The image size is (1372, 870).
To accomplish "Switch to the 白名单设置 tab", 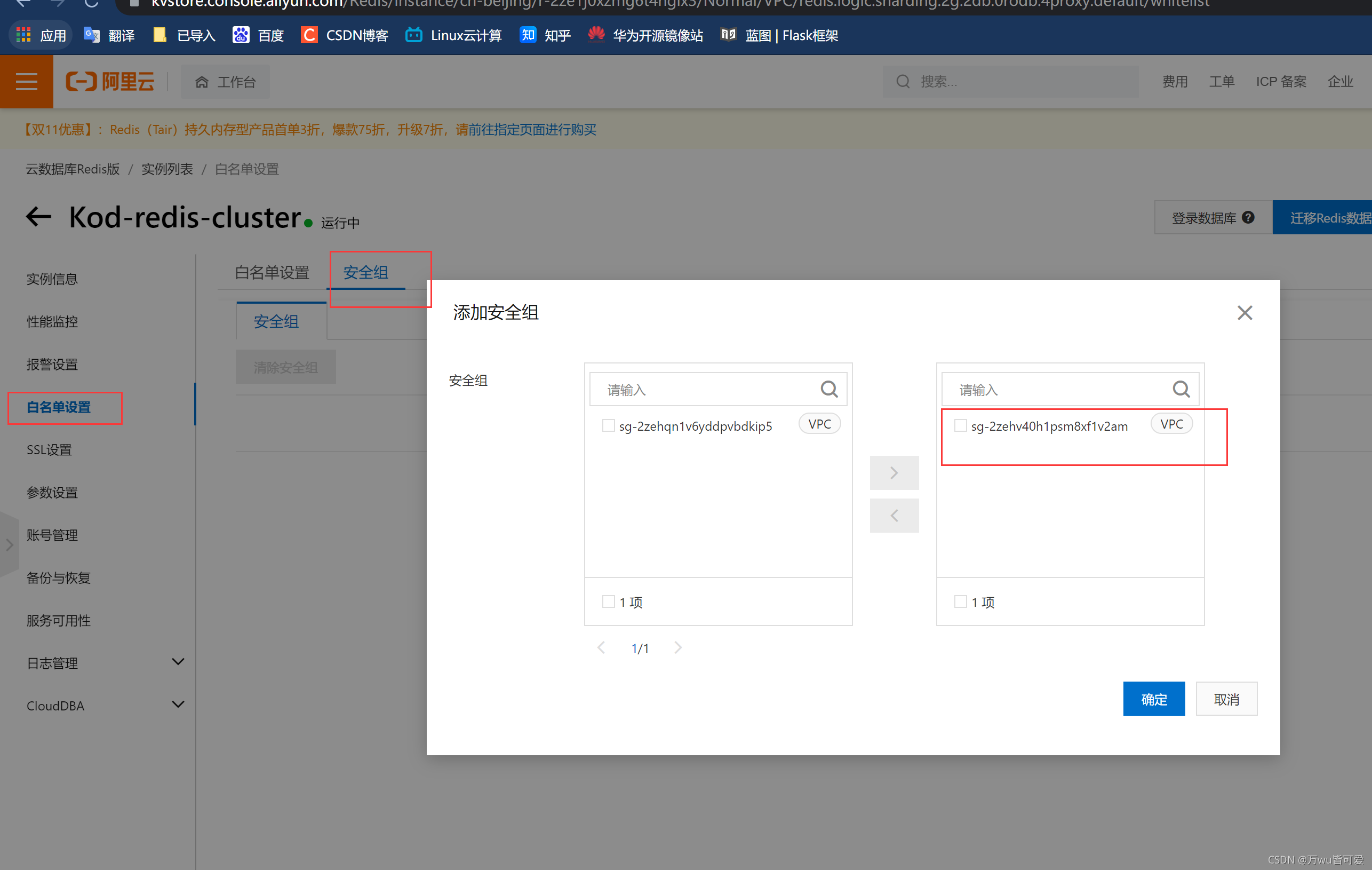I will tap(272, 273).
